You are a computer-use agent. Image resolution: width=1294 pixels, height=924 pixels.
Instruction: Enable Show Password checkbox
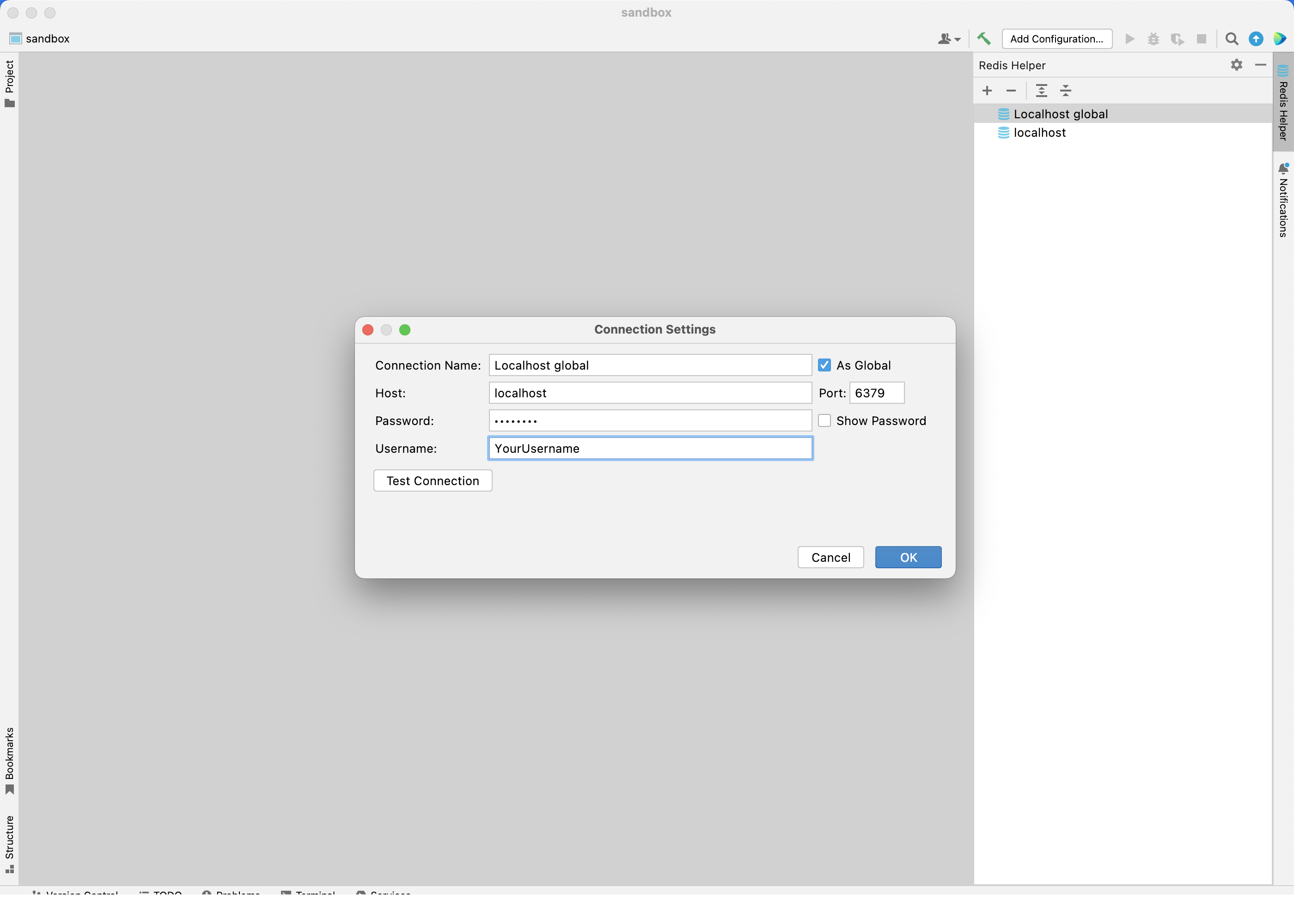(825, 420)
